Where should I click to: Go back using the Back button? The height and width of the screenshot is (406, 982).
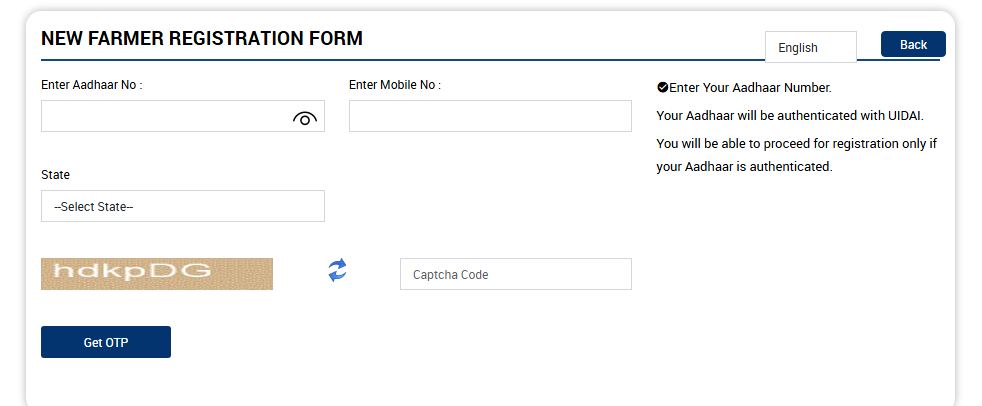click(913, 44)
